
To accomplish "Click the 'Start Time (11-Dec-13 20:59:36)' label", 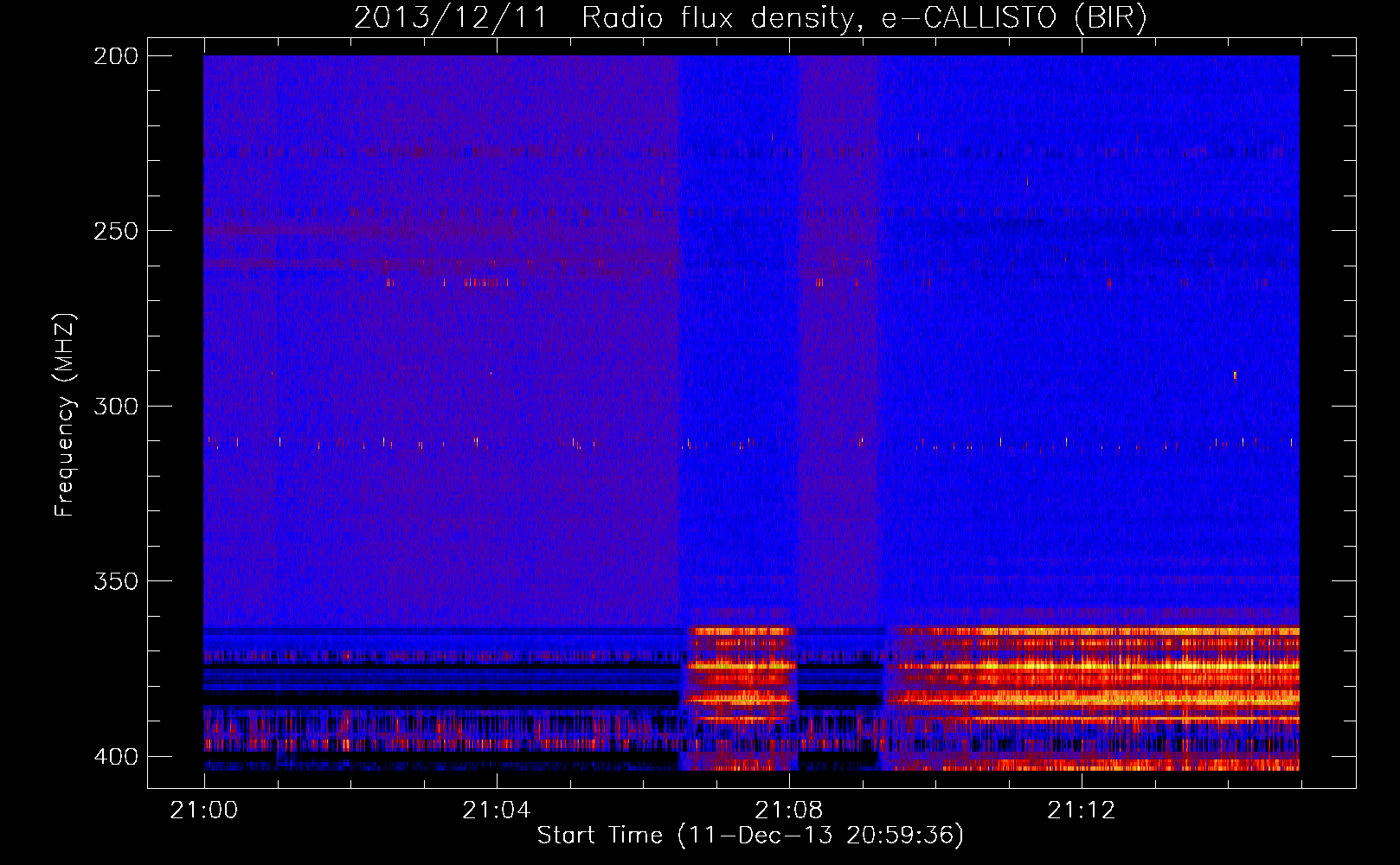I will pyautogui.click(x=750, y=836).
